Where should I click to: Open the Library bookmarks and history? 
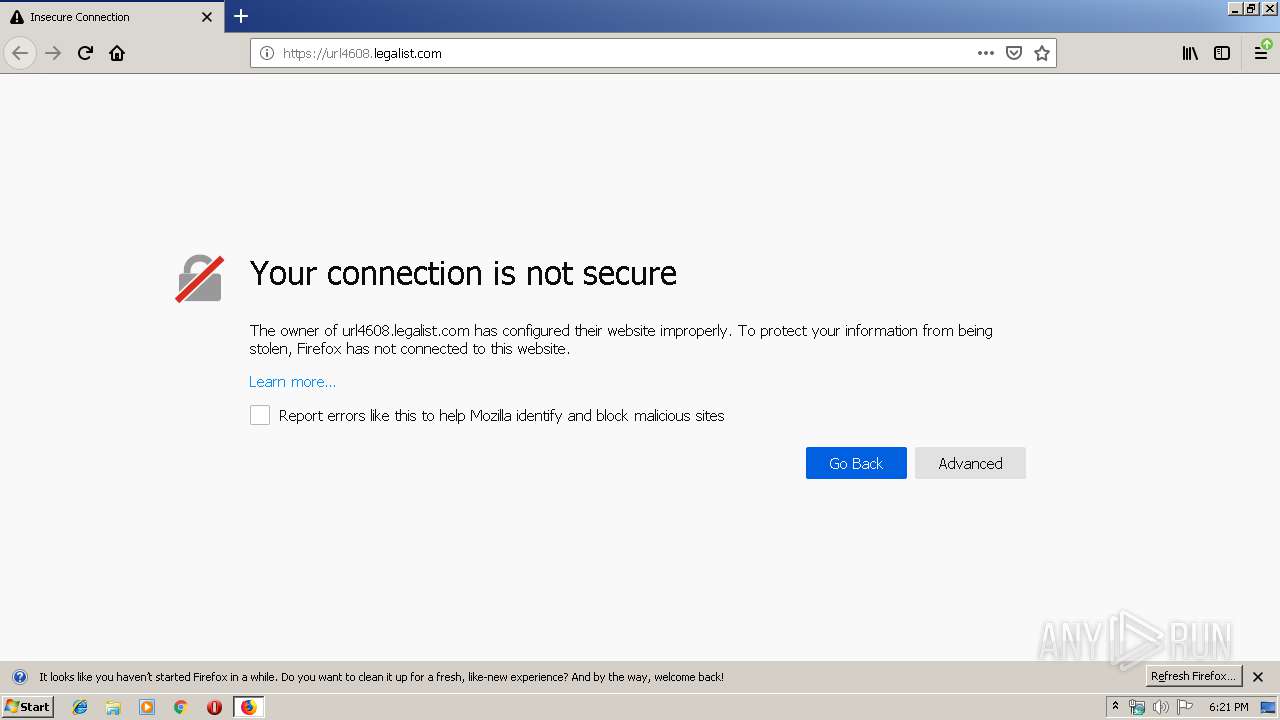coord(1190,53)
